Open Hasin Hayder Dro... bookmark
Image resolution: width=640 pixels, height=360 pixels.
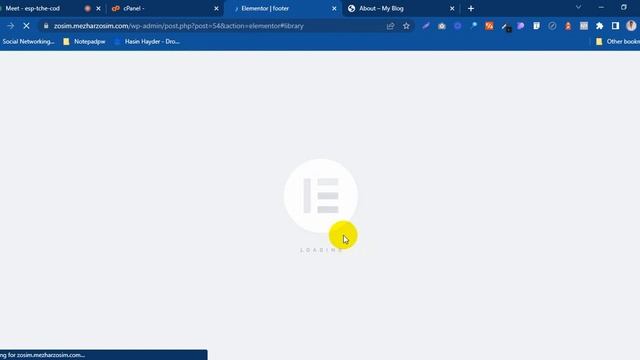coord(147,41)
